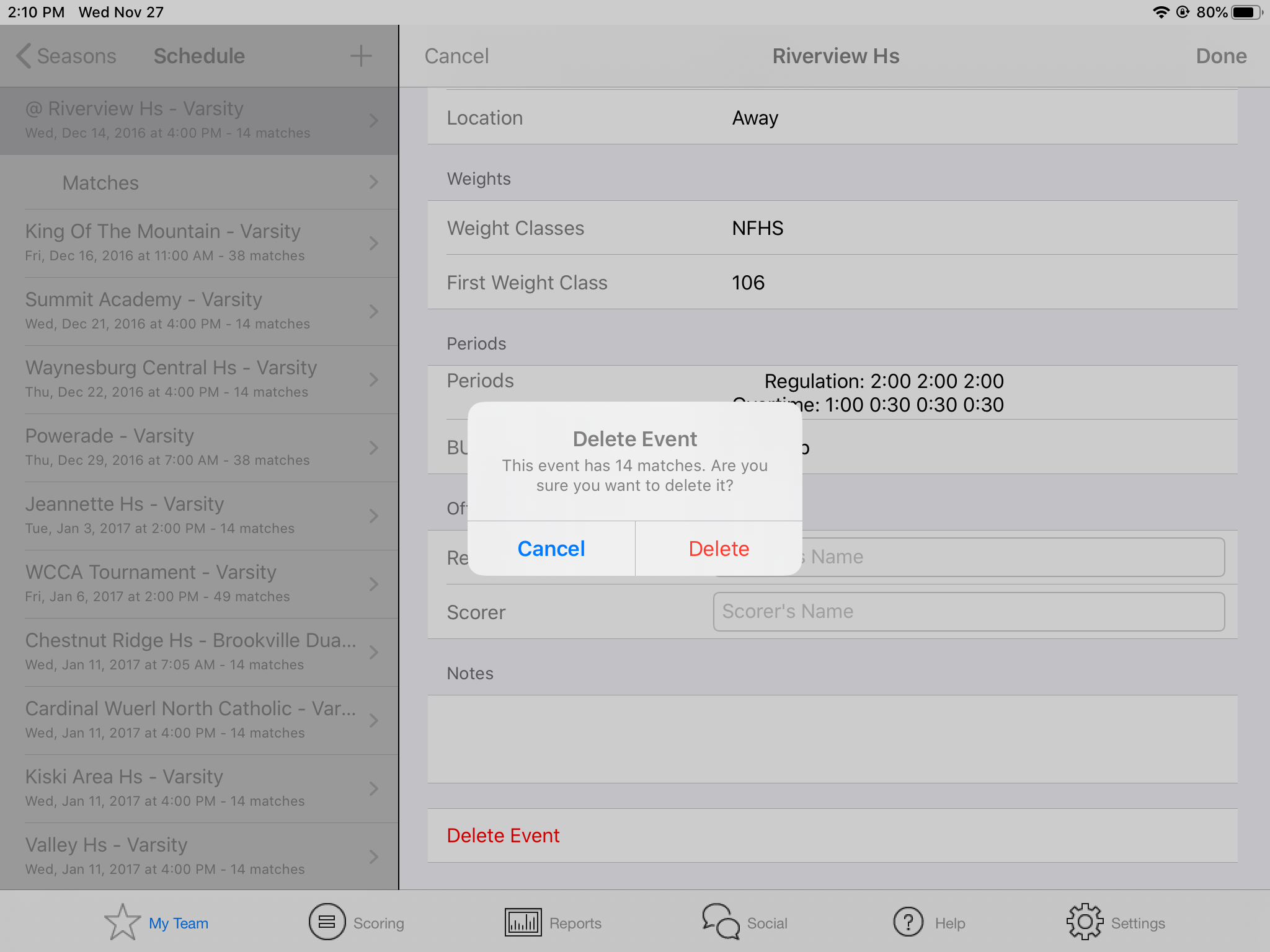
Task: Open Chestnut Ridge Hs - Brookville Dual event
Action: pos(199,653)
